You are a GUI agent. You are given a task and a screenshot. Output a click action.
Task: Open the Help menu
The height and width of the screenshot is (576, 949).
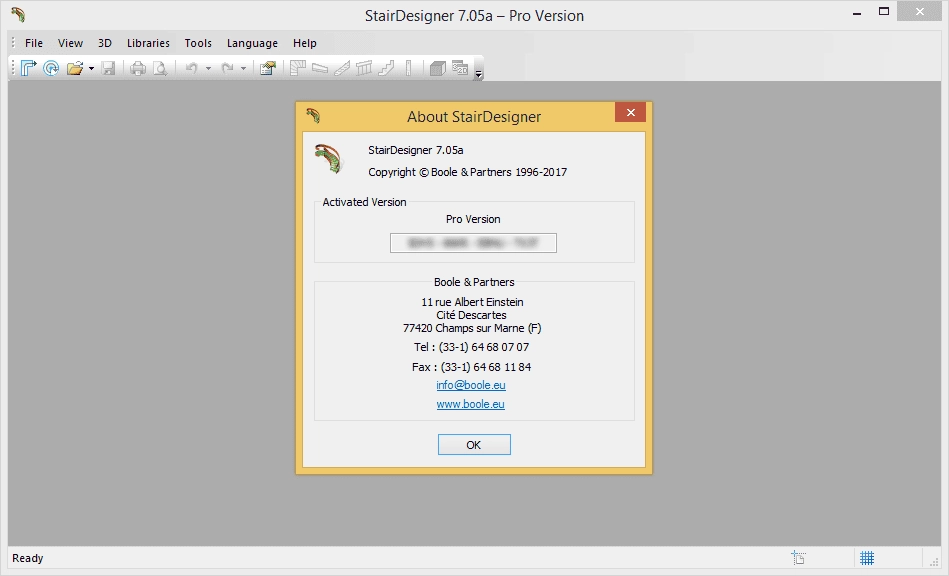(x=304, y=43)
